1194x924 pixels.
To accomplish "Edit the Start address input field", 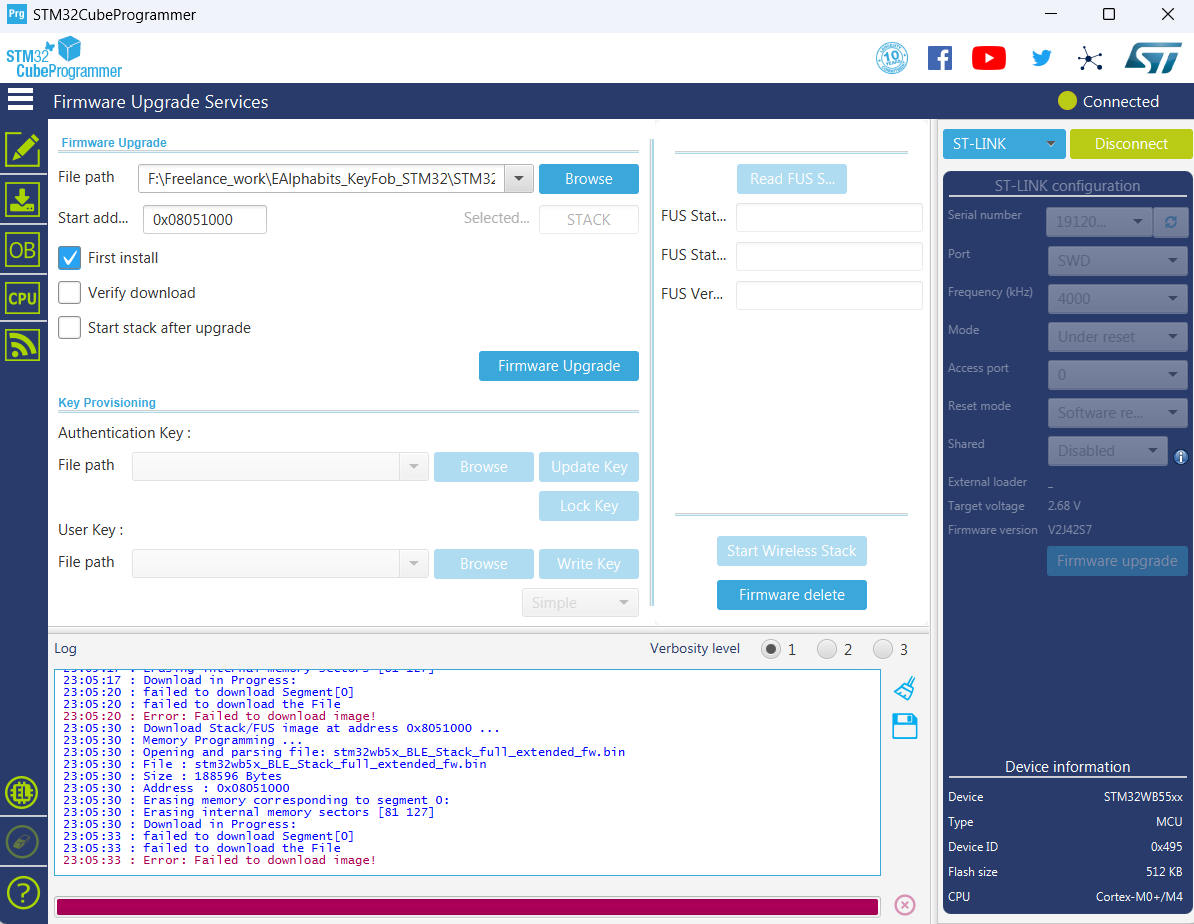I will click(x=204, y=218).
